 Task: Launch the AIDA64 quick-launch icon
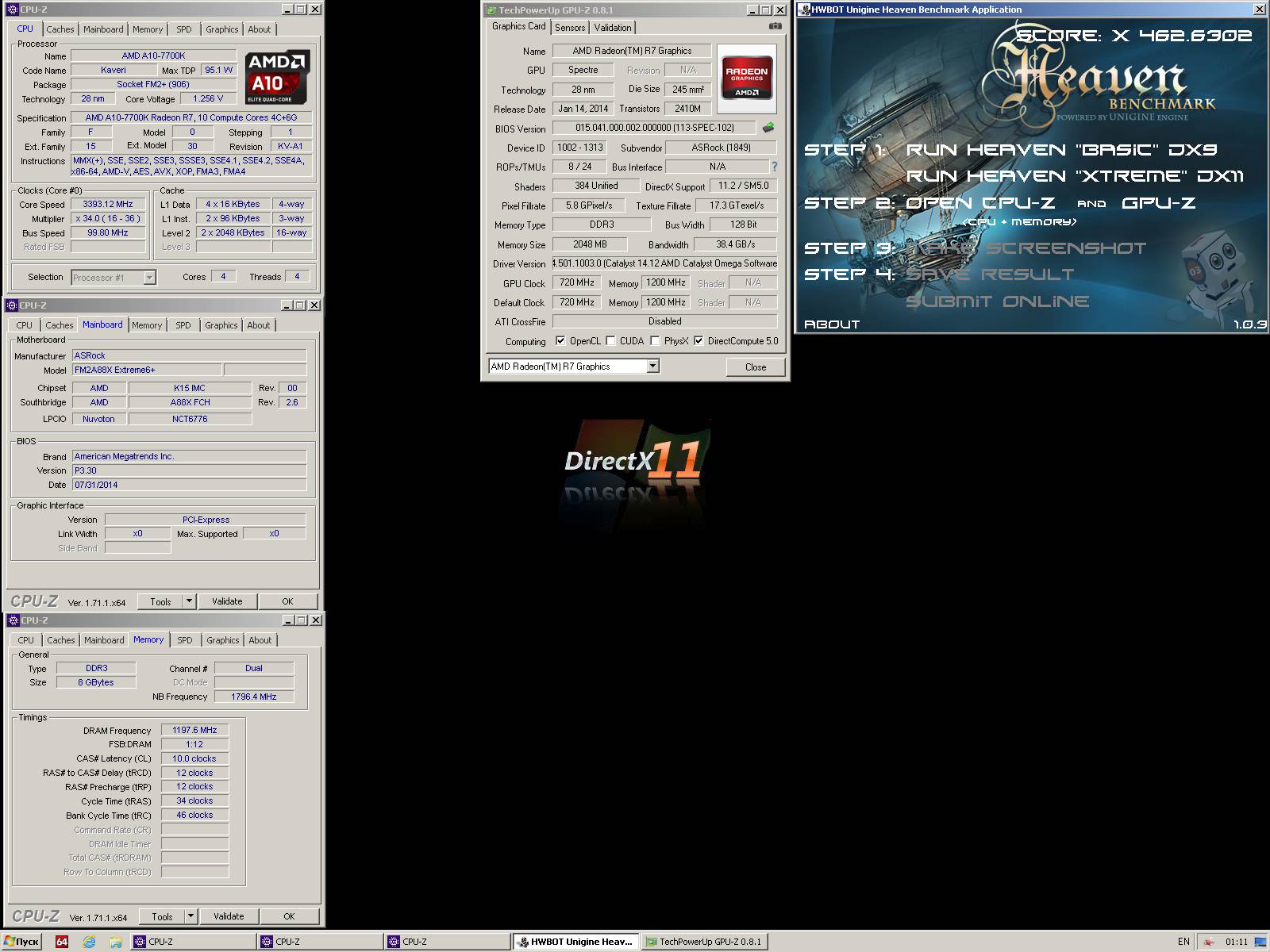(62, 942)
